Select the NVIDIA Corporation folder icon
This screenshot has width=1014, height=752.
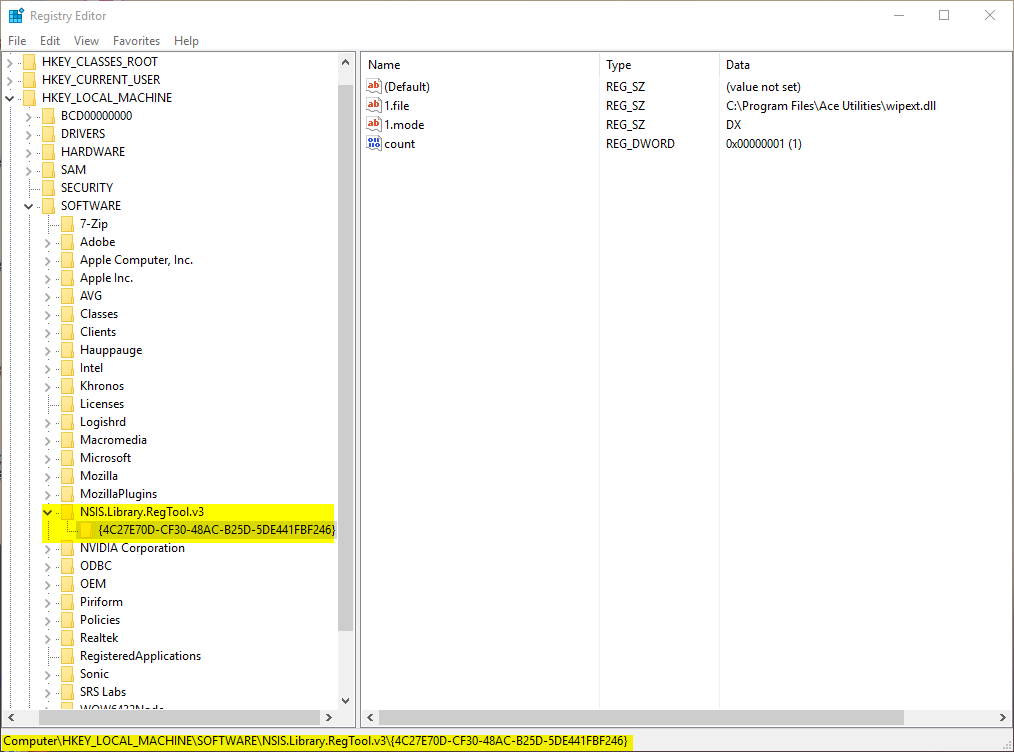pos(67,548)
